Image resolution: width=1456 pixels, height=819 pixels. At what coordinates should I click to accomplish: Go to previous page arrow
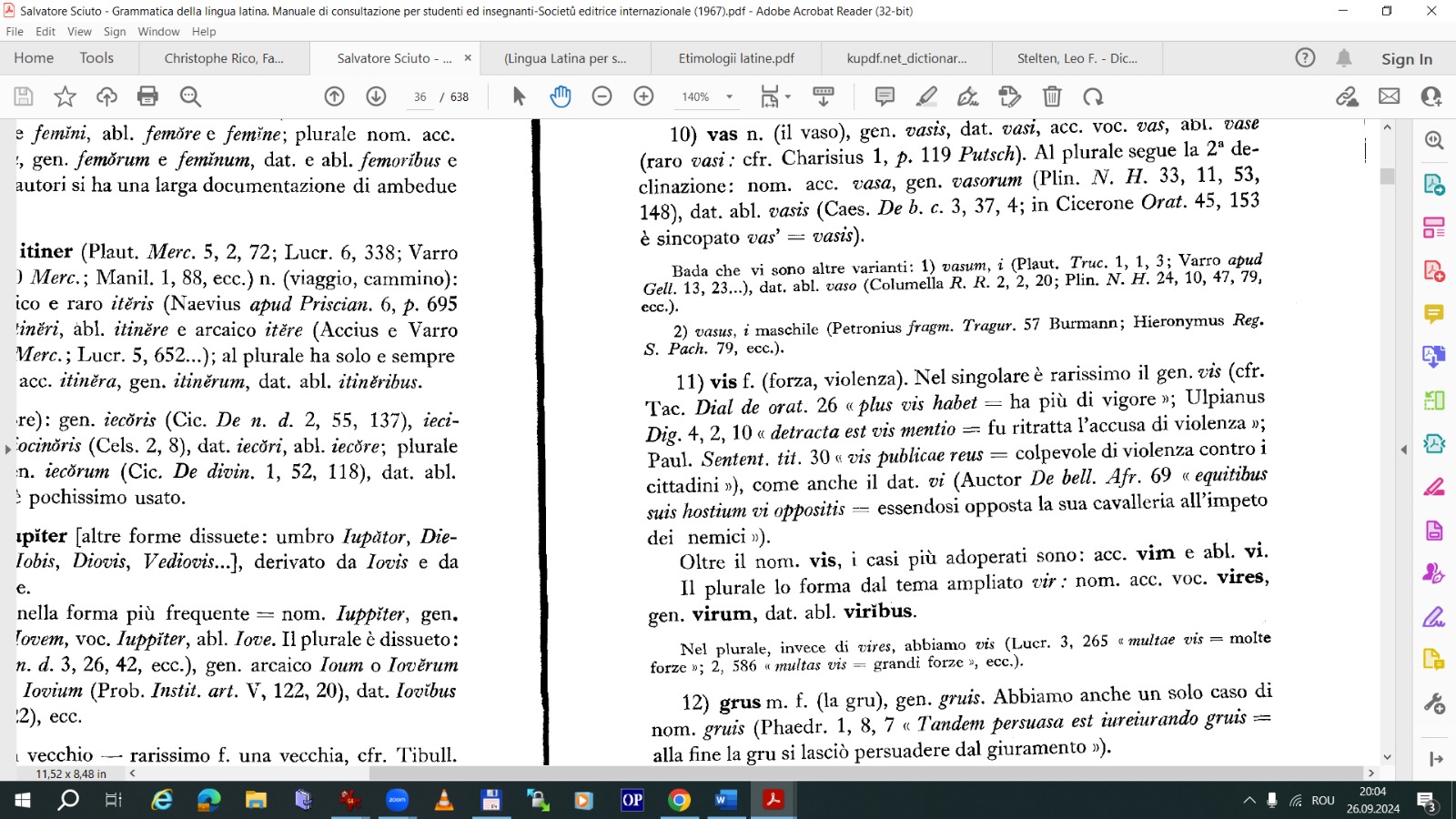tap(335, 96)
